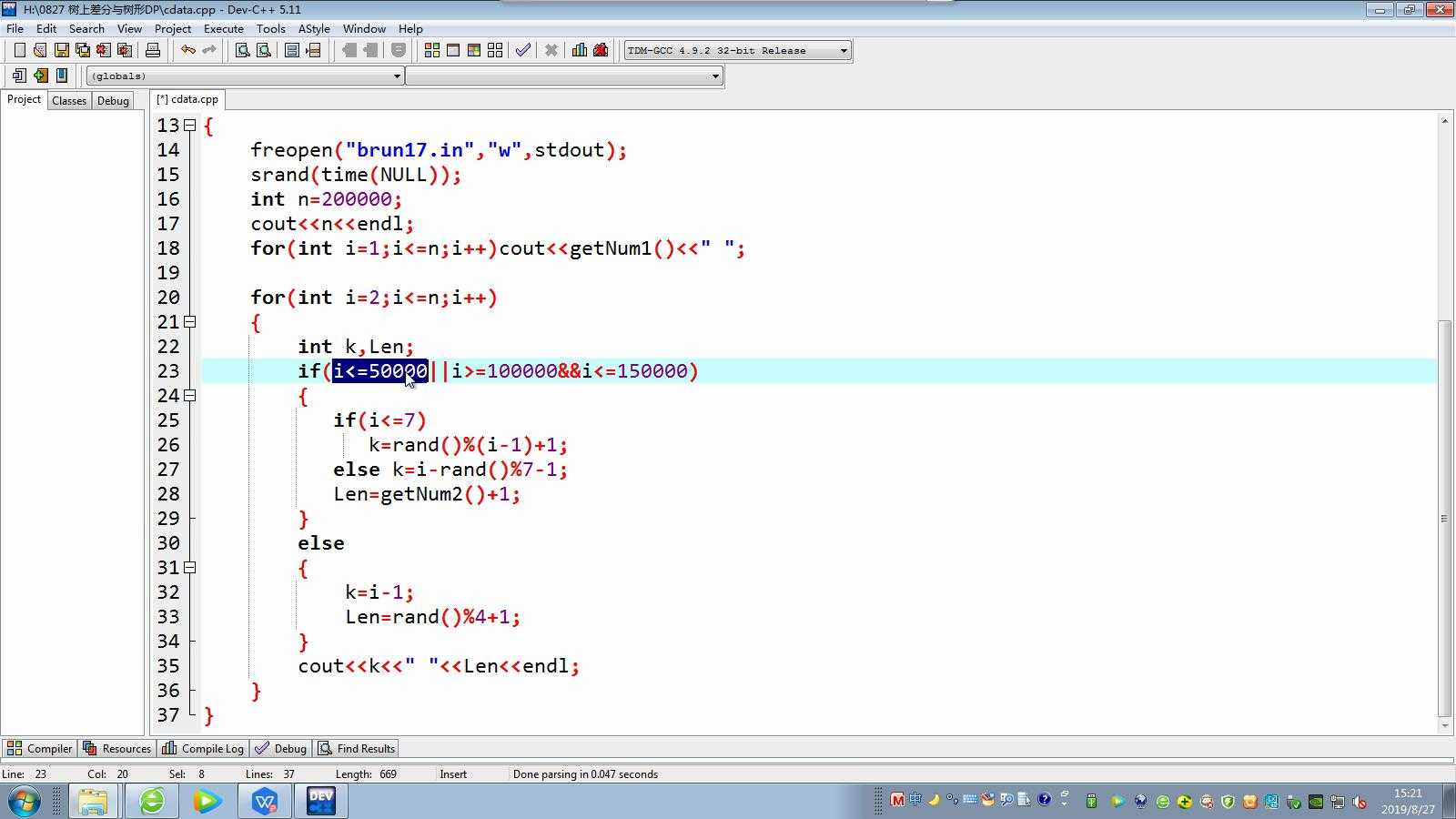The width and height of the screenshot is (1456, 819).
Task: Open the Compile Log bottom tab
Action: [x=203, y=748]
